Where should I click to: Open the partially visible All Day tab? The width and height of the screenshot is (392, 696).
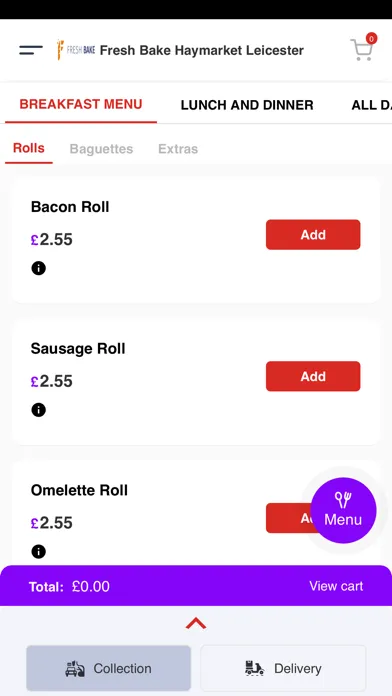click(372, 105)
